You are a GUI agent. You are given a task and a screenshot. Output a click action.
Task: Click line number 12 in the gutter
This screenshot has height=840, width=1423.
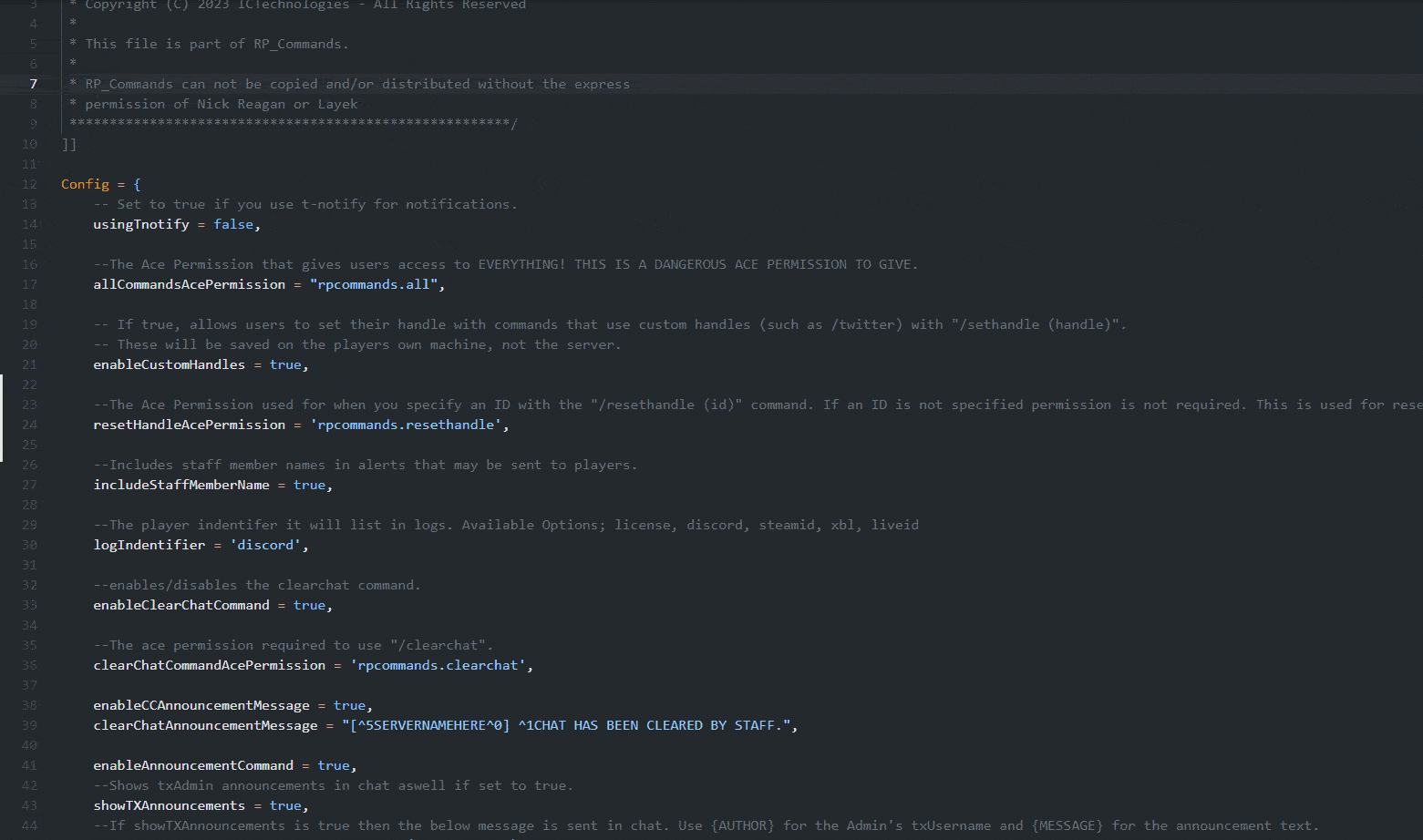(30, 184)
